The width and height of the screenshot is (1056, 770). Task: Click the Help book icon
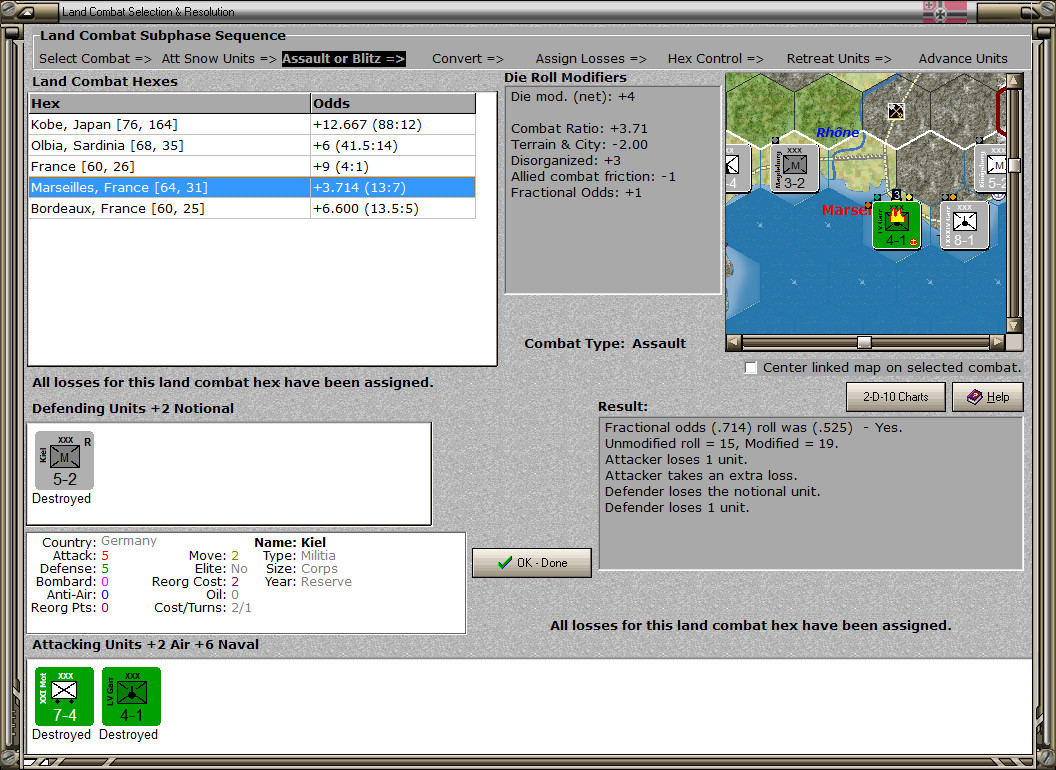click(x=975, y=397)
